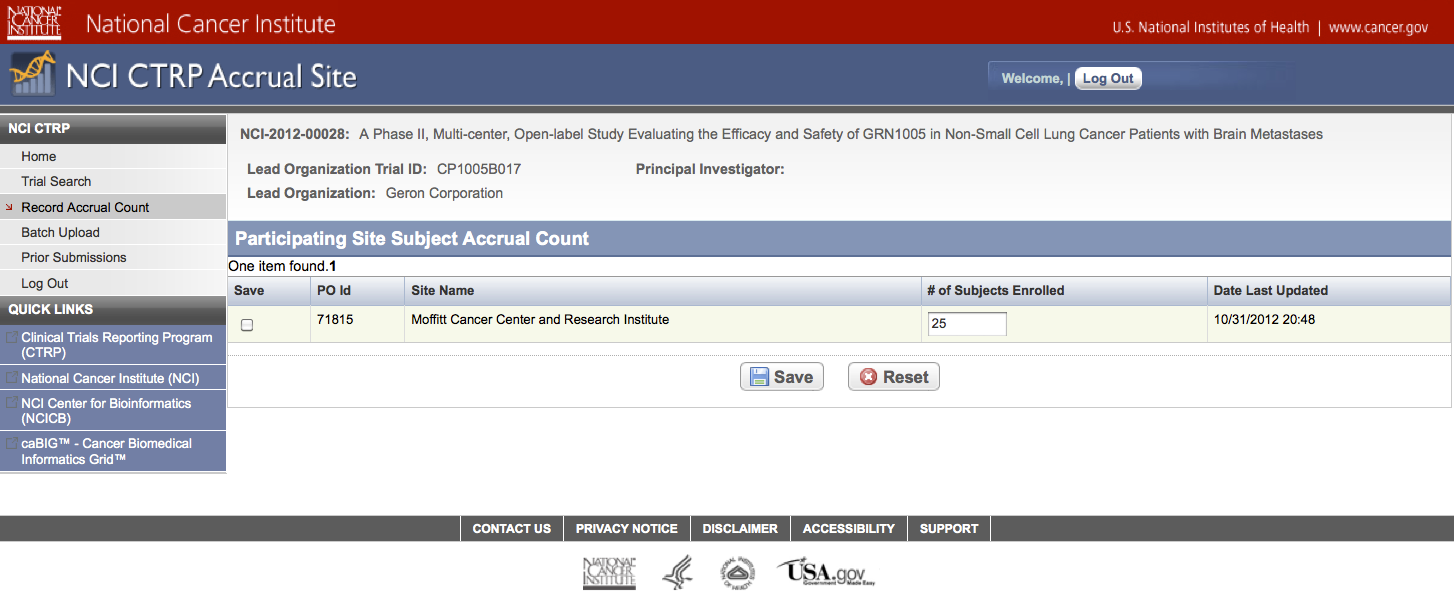Click the red X icon on Reset button
This screenshot has width=1454, height=596.
pyautogui.click(x=868, y=377)
